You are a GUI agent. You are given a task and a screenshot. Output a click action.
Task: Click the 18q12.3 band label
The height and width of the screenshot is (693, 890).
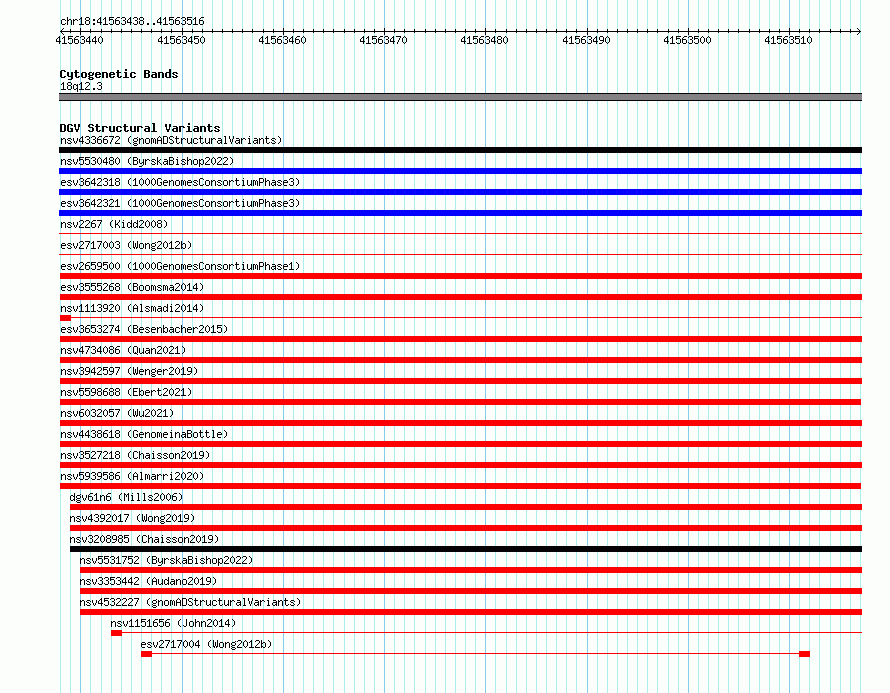point(81,86)
